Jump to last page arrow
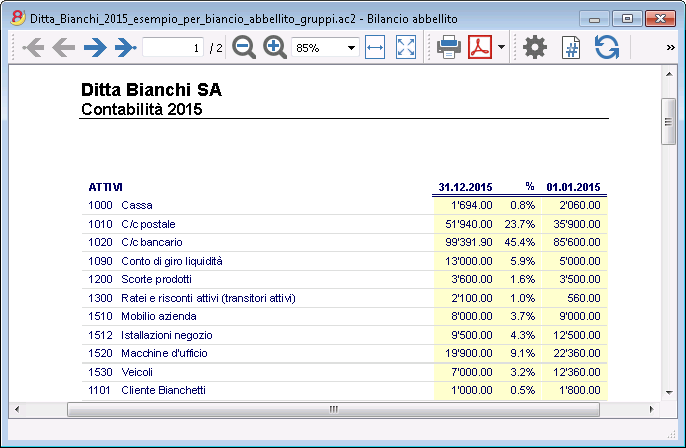The width and height of the screenshot is (686, 448). [x=126, y=47]
